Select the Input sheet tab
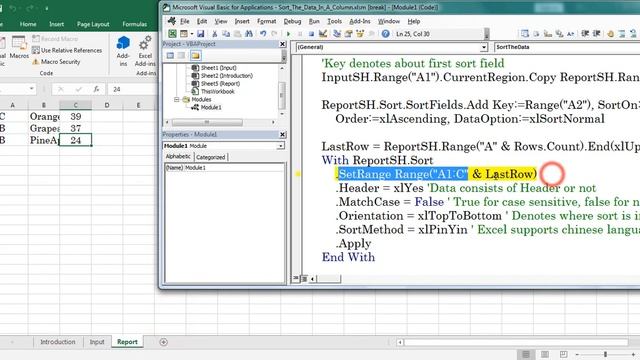The image size is (640, 360). [x=97, y=342]
